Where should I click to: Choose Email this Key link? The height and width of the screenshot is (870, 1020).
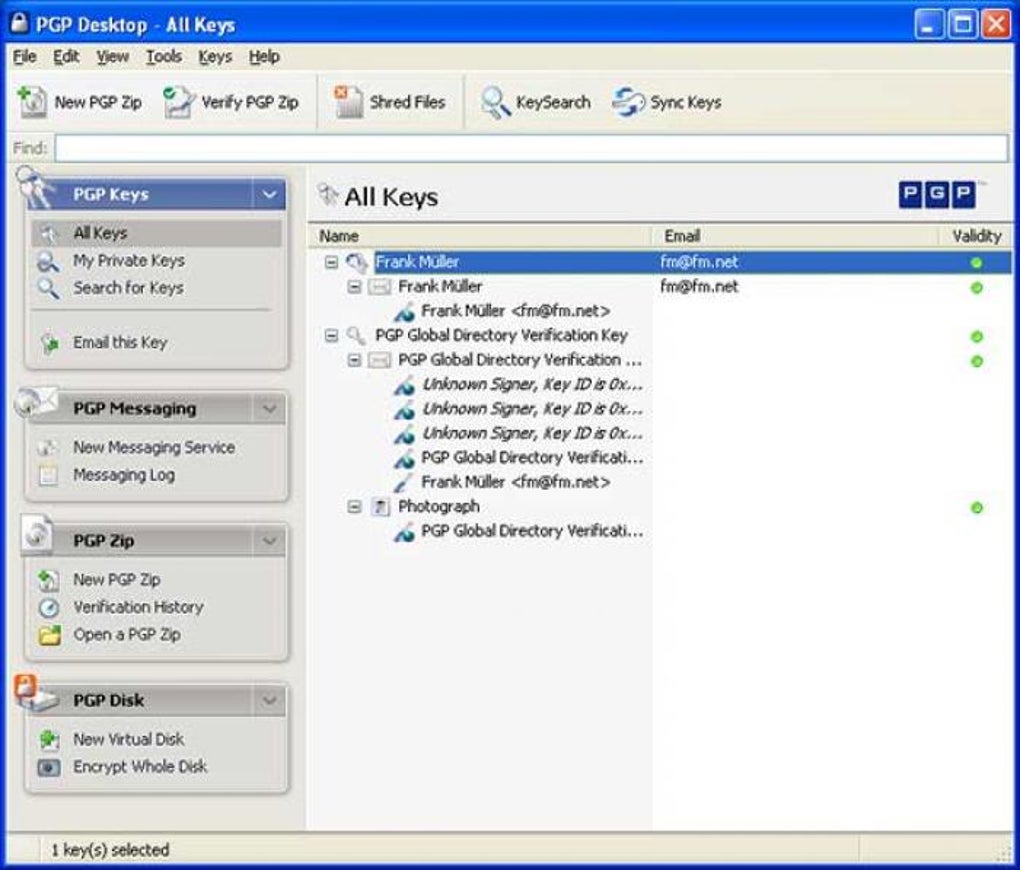pyautogui.click(x=120, y=342)
